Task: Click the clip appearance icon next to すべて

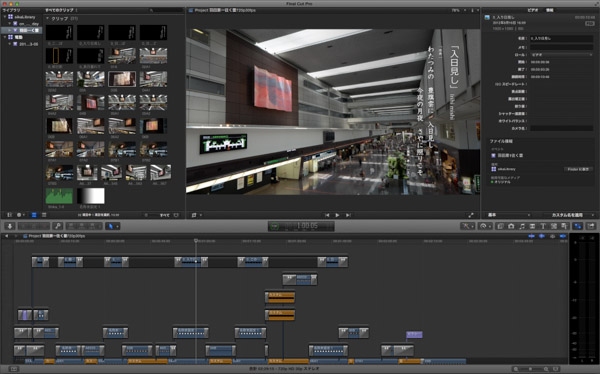Action: (176, 215)
